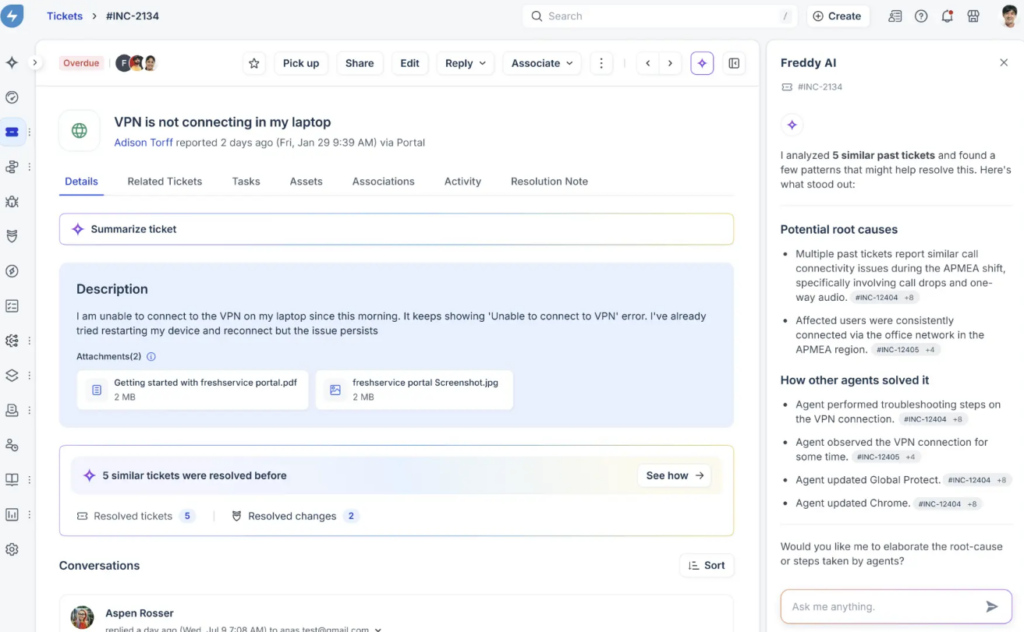The image size is (1024, 632).
Task: Switch to the Activity tab
Action: pos(462,182)
